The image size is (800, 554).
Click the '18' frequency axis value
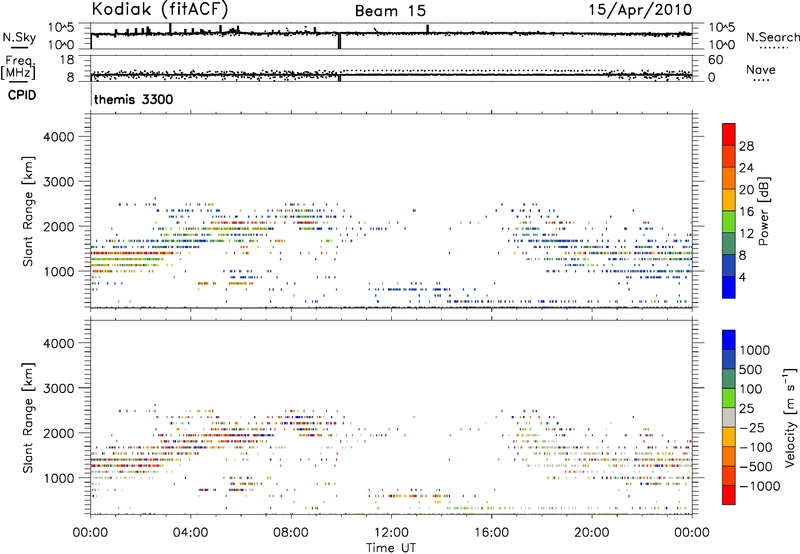click(x=67, y=60)
